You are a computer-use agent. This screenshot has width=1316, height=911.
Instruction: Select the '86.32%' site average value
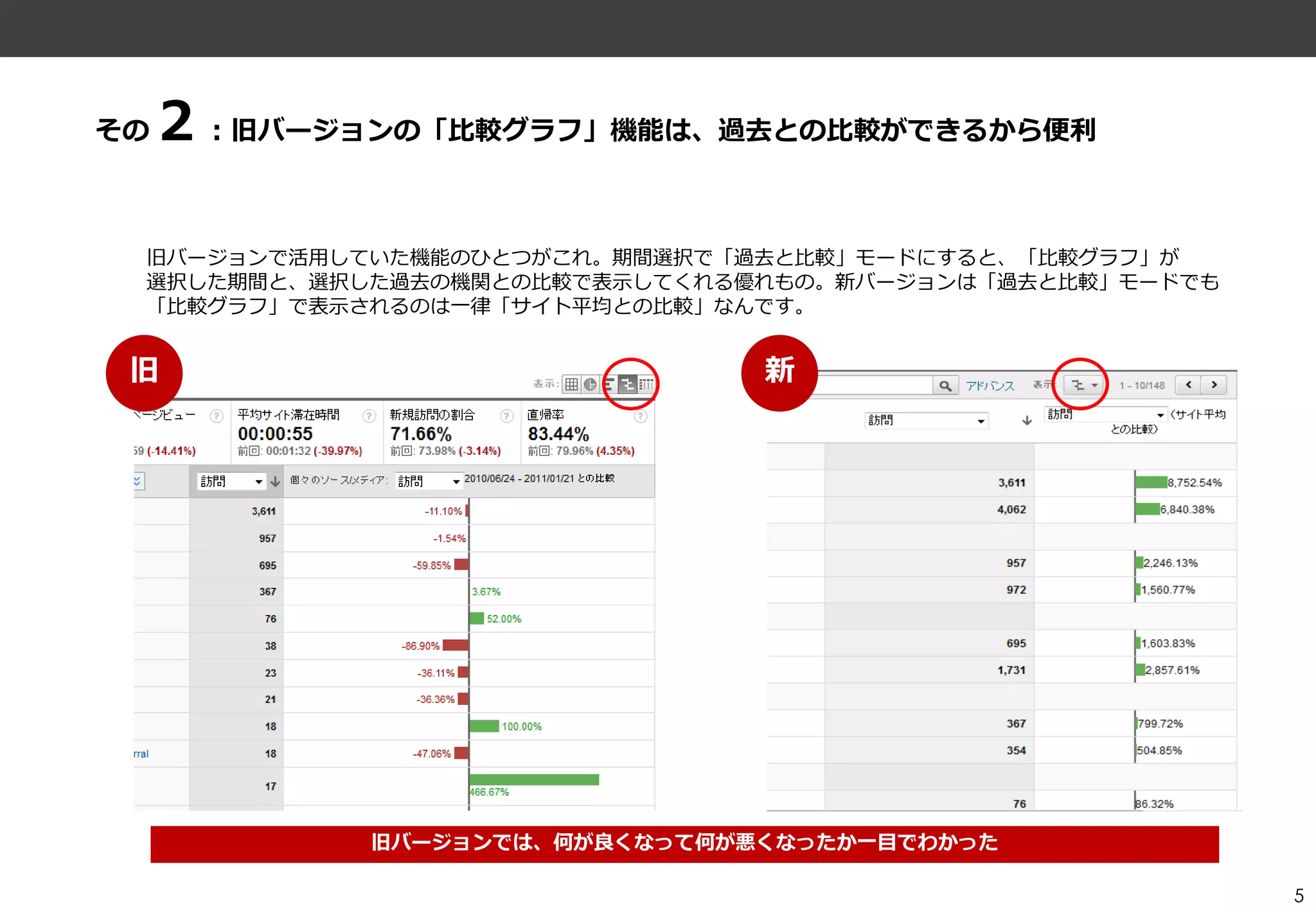[x=1154, y=804]
